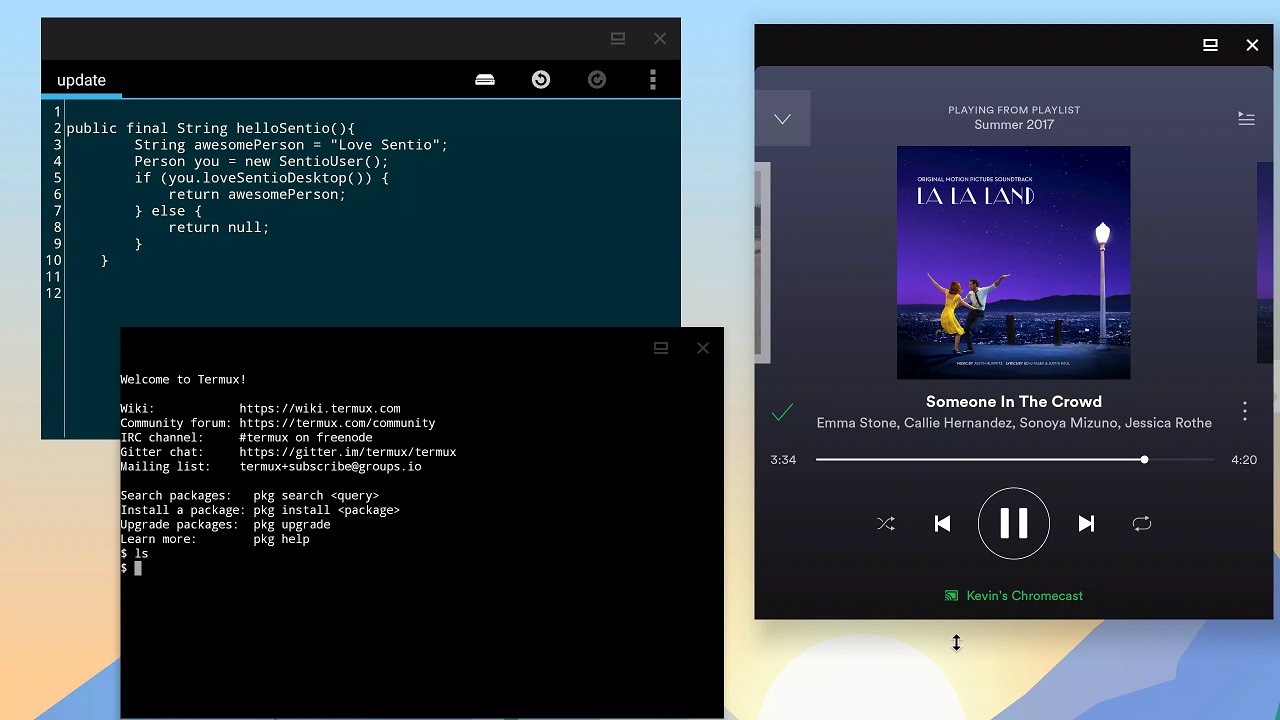
Task: Close the code editor window
Action: point(660,39)
